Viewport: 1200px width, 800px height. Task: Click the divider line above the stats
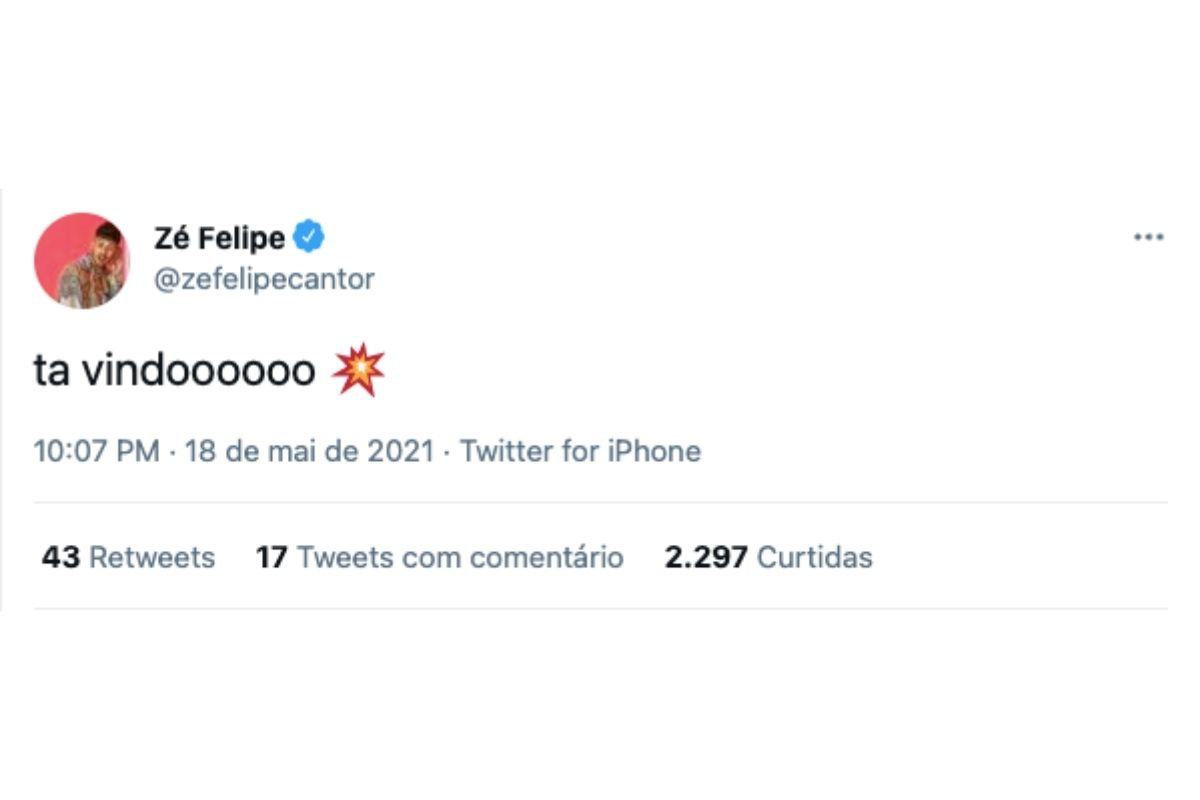600,503
